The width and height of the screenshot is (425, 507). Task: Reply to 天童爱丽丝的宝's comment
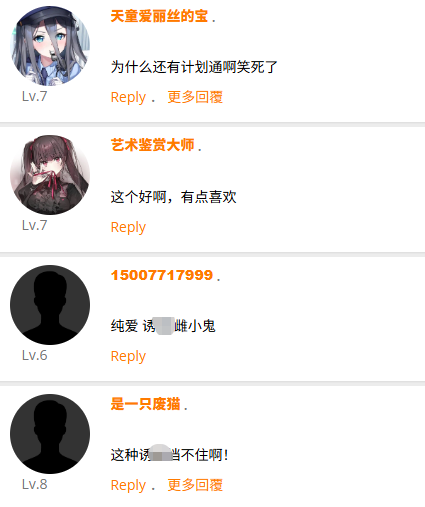click(128, 97)
